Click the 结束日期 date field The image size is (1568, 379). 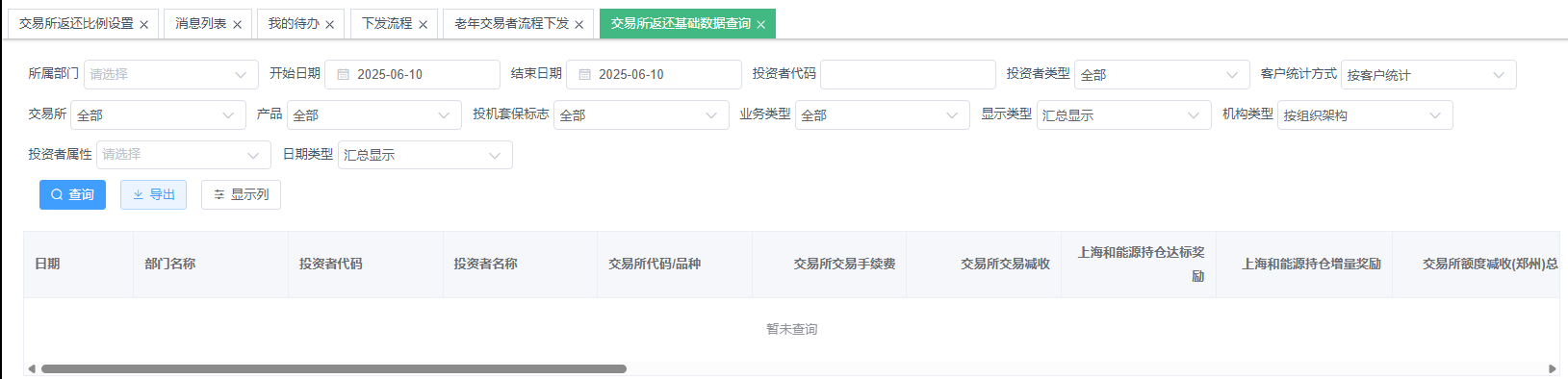tap(654, 74)
